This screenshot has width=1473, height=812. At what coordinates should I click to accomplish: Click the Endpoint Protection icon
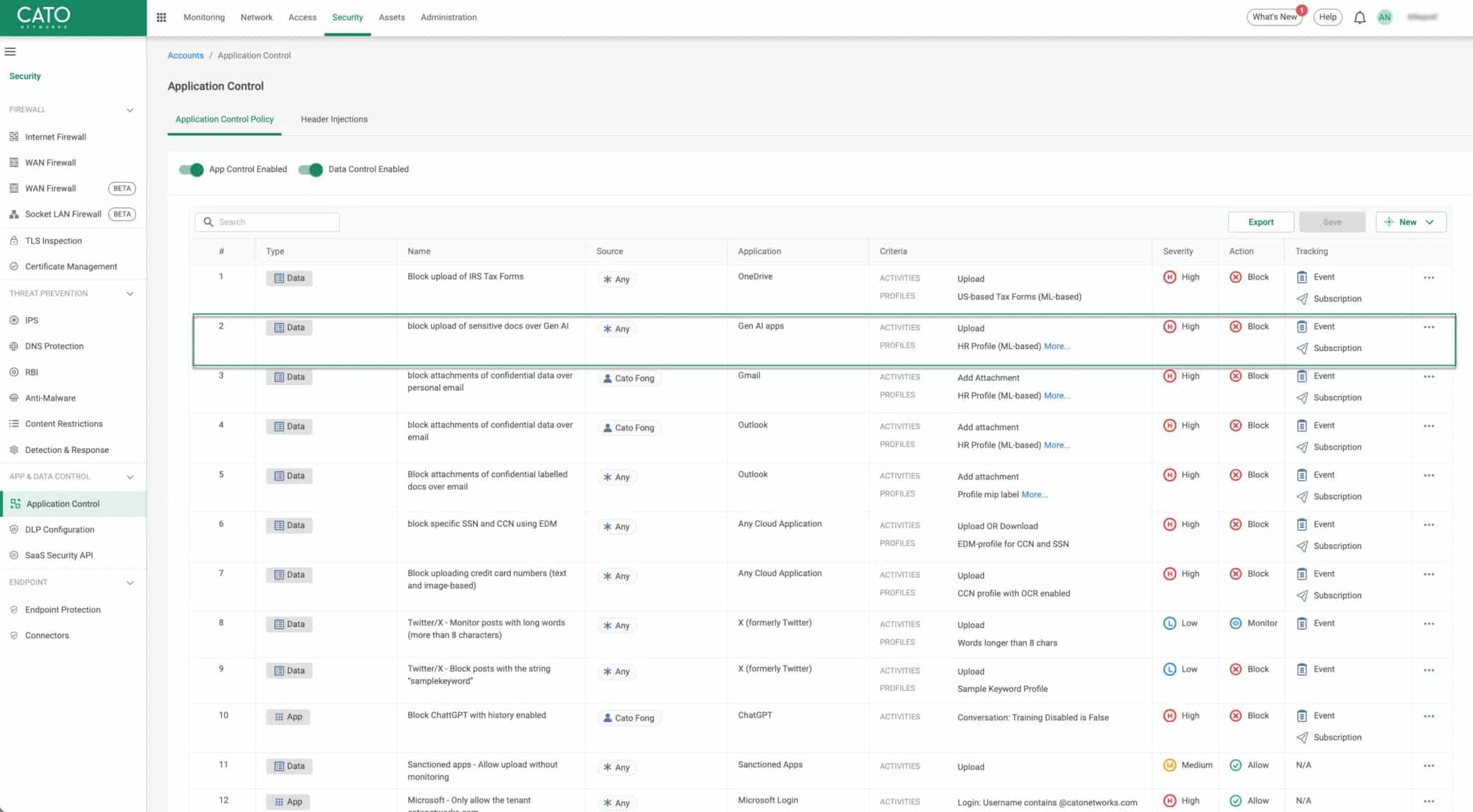(x=14, y=610)
